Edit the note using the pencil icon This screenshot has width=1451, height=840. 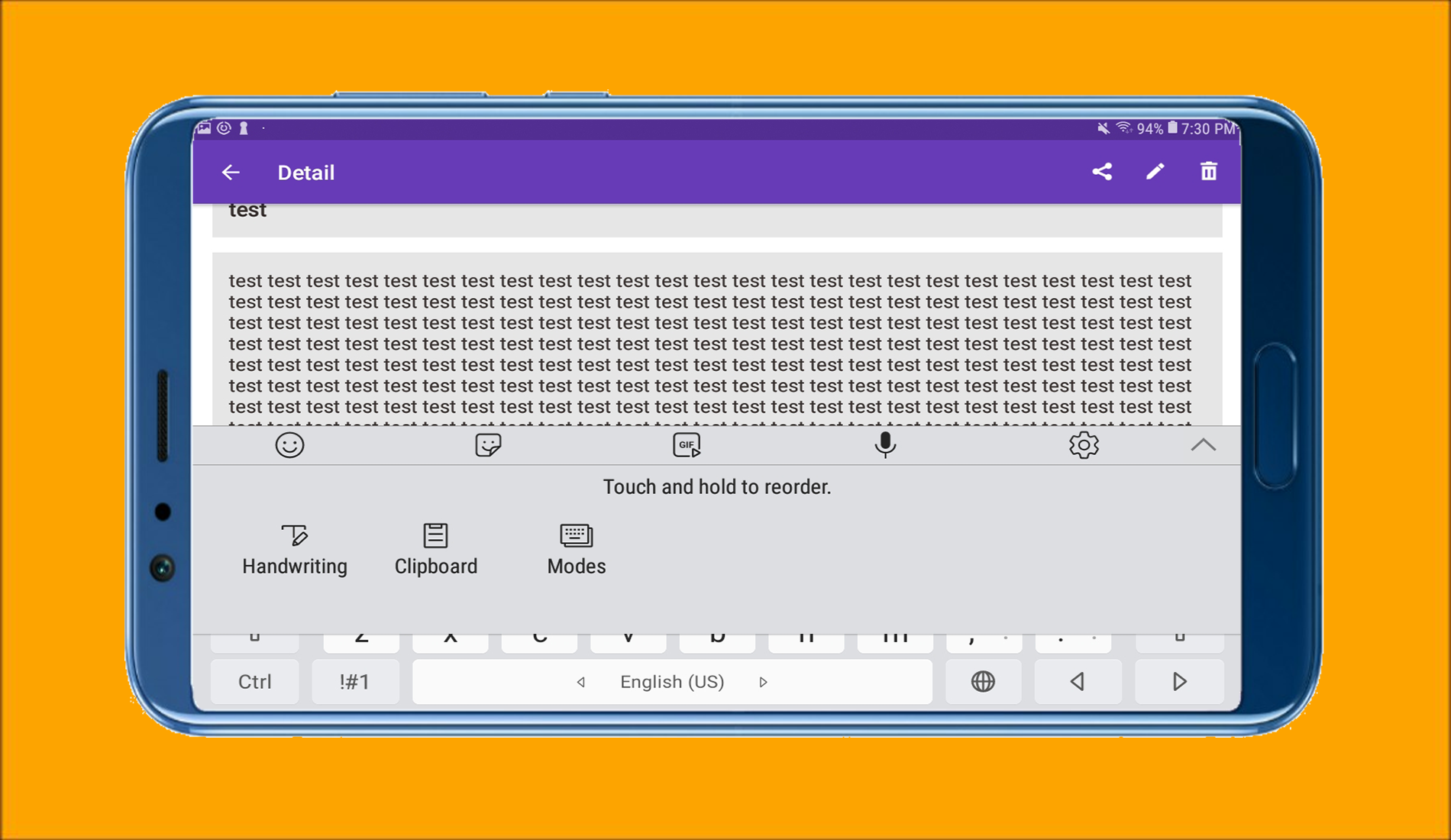point(1155,172)
